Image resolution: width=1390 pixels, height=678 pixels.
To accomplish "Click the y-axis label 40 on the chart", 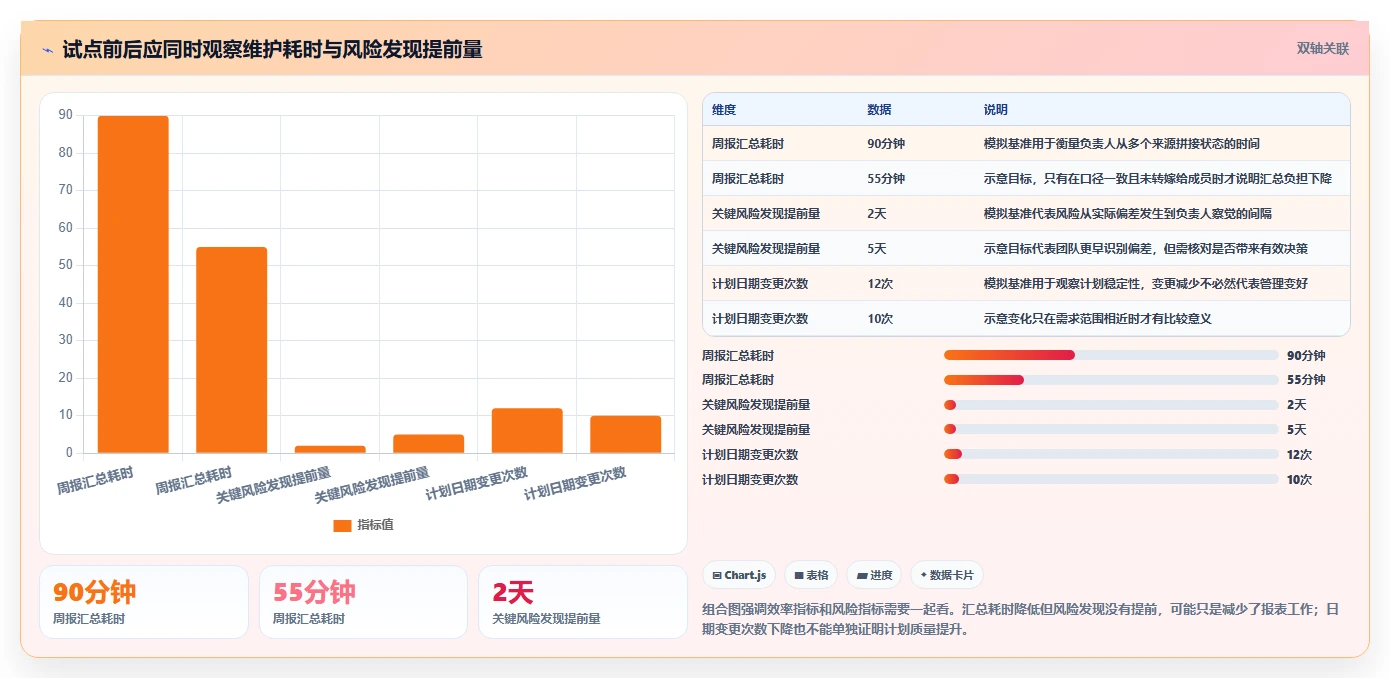I will pyautogui.click(x=66, y=303).
